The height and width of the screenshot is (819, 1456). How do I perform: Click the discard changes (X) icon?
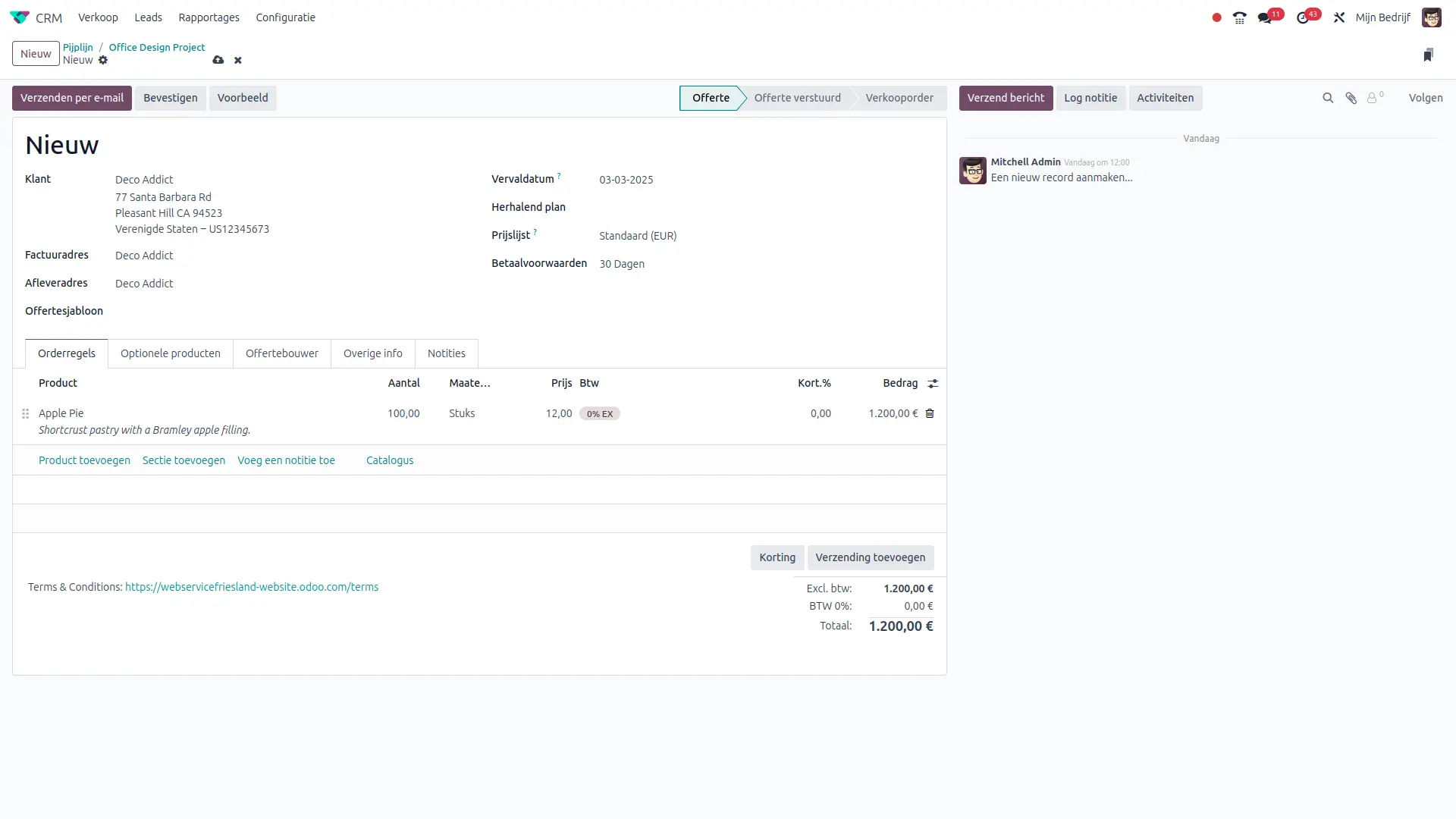pos(238,60)
